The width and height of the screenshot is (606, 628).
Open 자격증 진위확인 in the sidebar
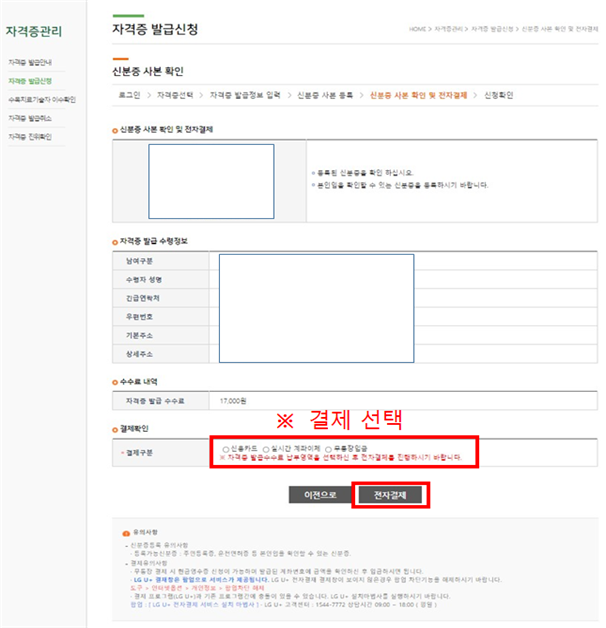pos(30,137)
